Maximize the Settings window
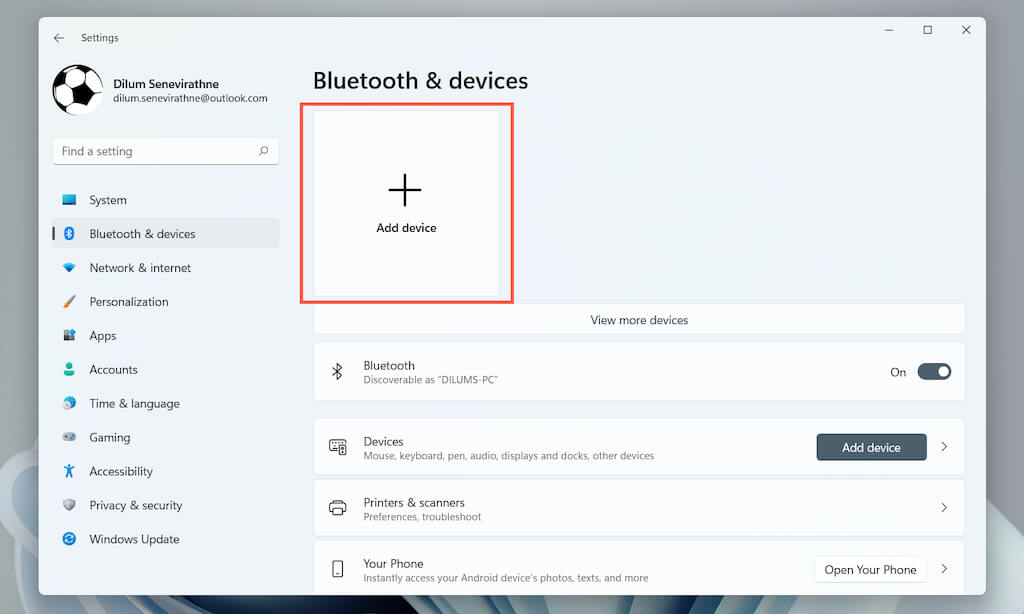Viewport: 1024px width, 614px height. [927, 30]
